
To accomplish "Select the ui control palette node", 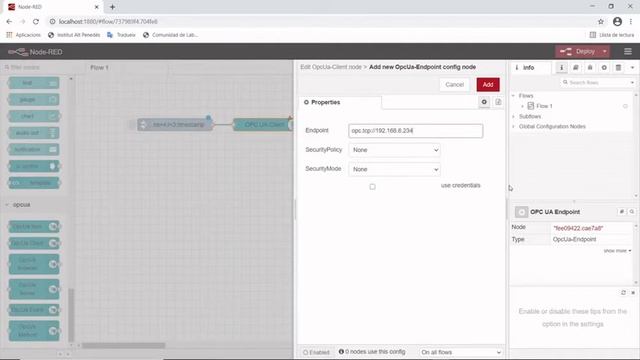I will pyautogui.click(x=34, y=166).
